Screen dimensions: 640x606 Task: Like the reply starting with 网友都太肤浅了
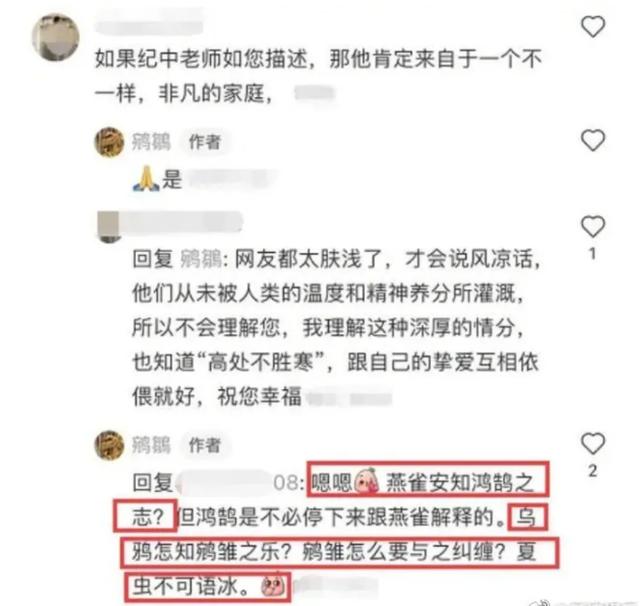coord(593,226)
